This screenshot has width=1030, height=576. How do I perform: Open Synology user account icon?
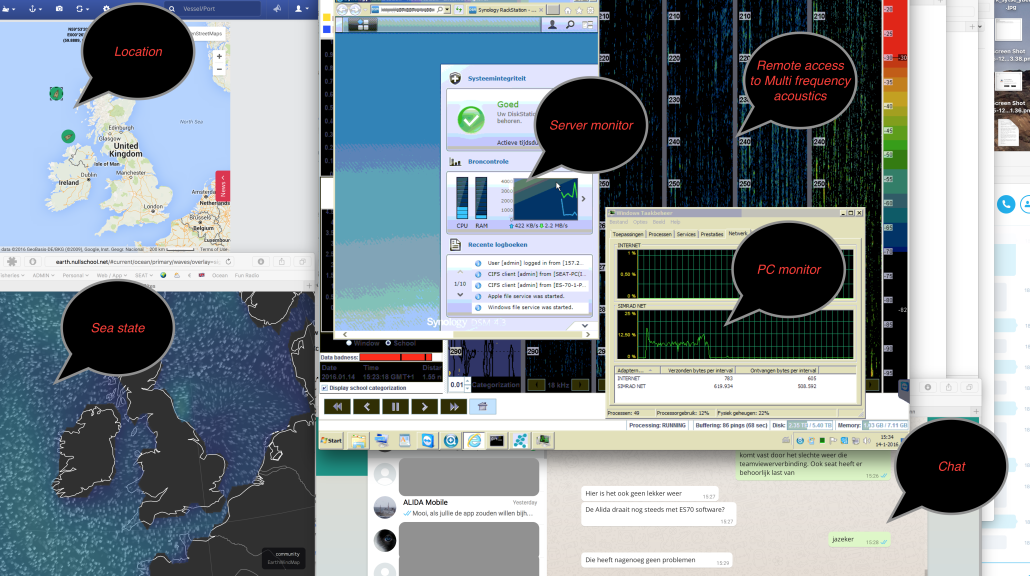(x=552, y=24)
